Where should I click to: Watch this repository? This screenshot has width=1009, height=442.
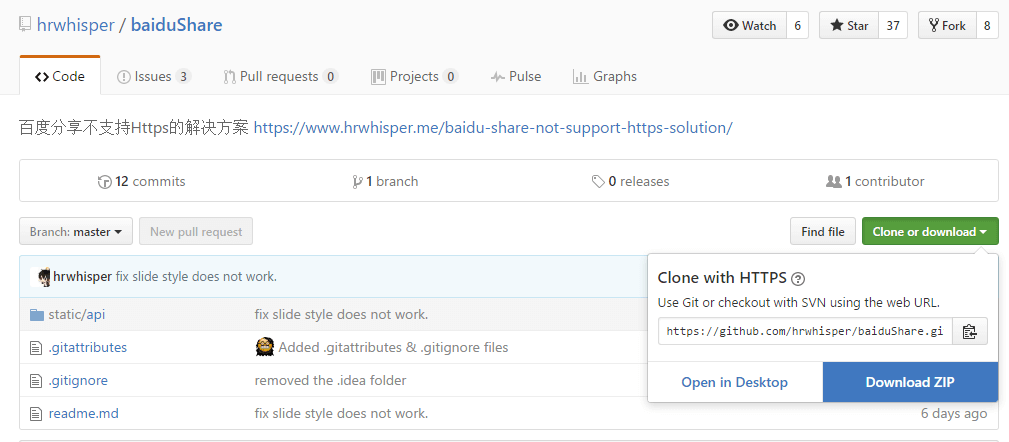click(x=749, y=25)
